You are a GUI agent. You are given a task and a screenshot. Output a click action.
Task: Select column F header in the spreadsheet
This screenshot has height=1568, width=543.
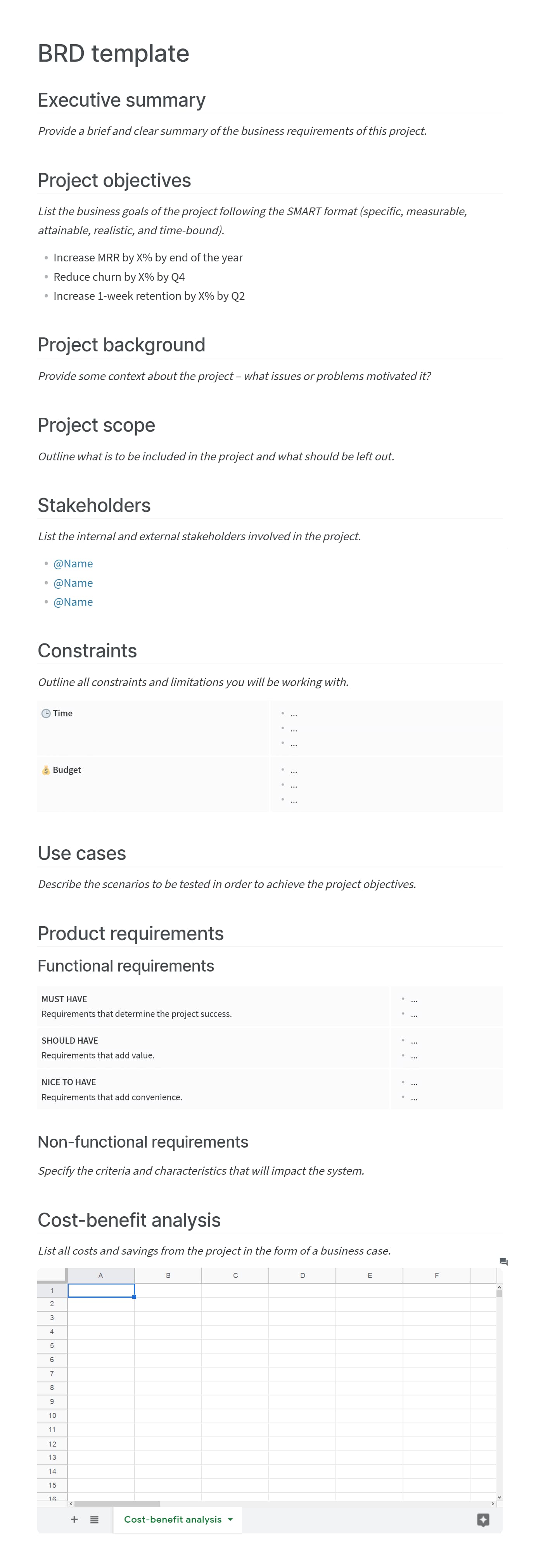(x=436, y=1275)
